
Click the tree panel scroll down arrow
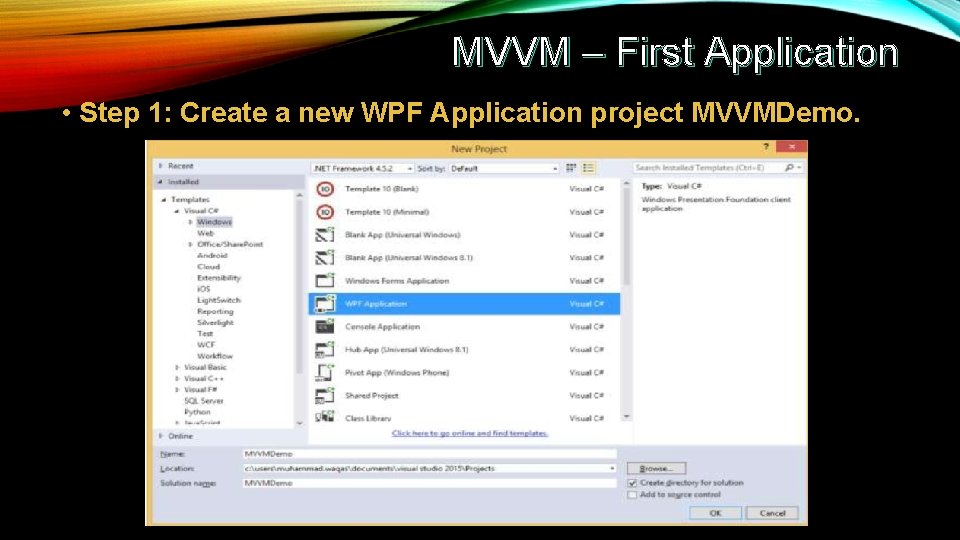pos(299,423)
